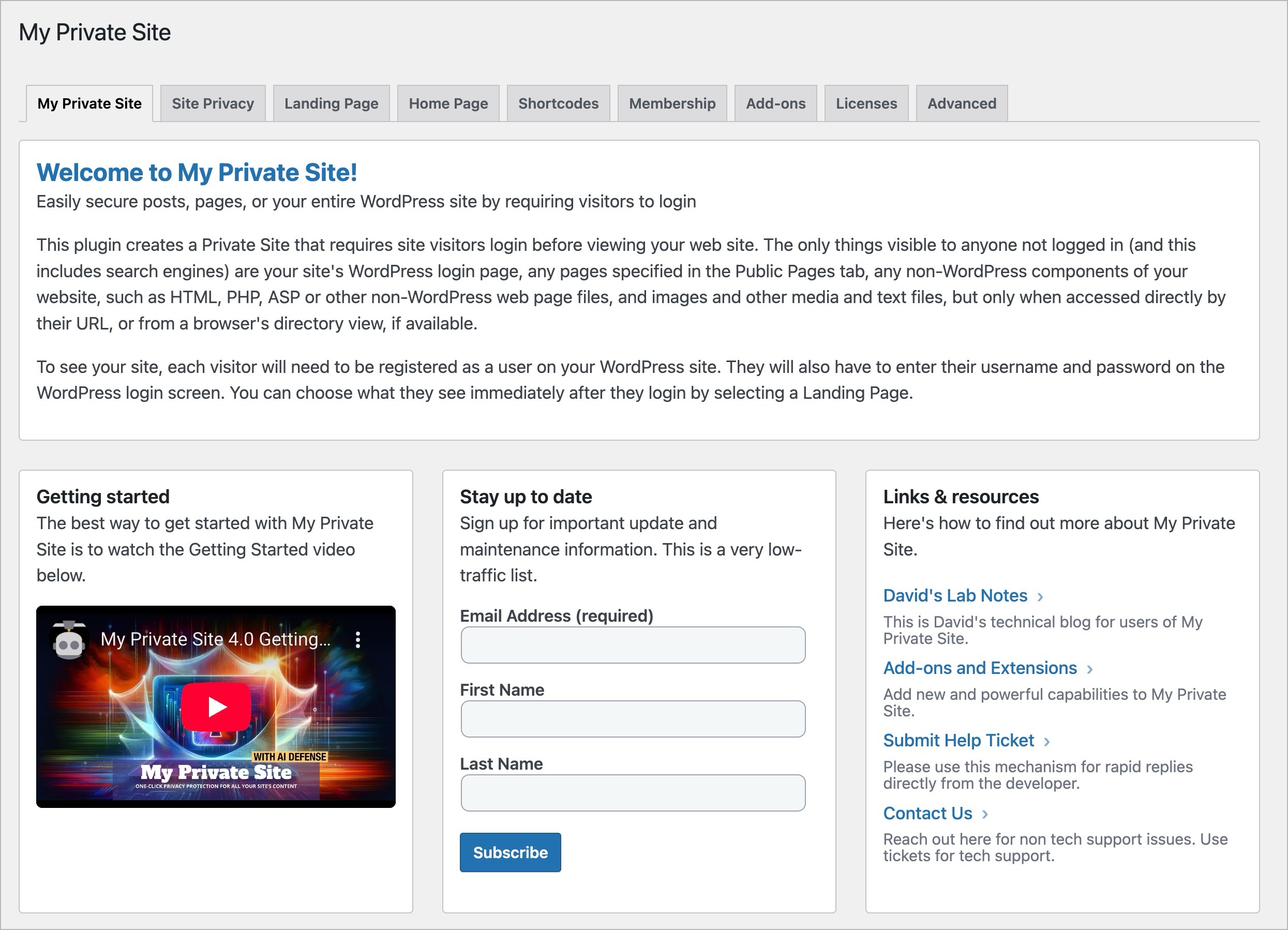
Task: Open the Licenses tab
Action: click(x=866, y=103)
